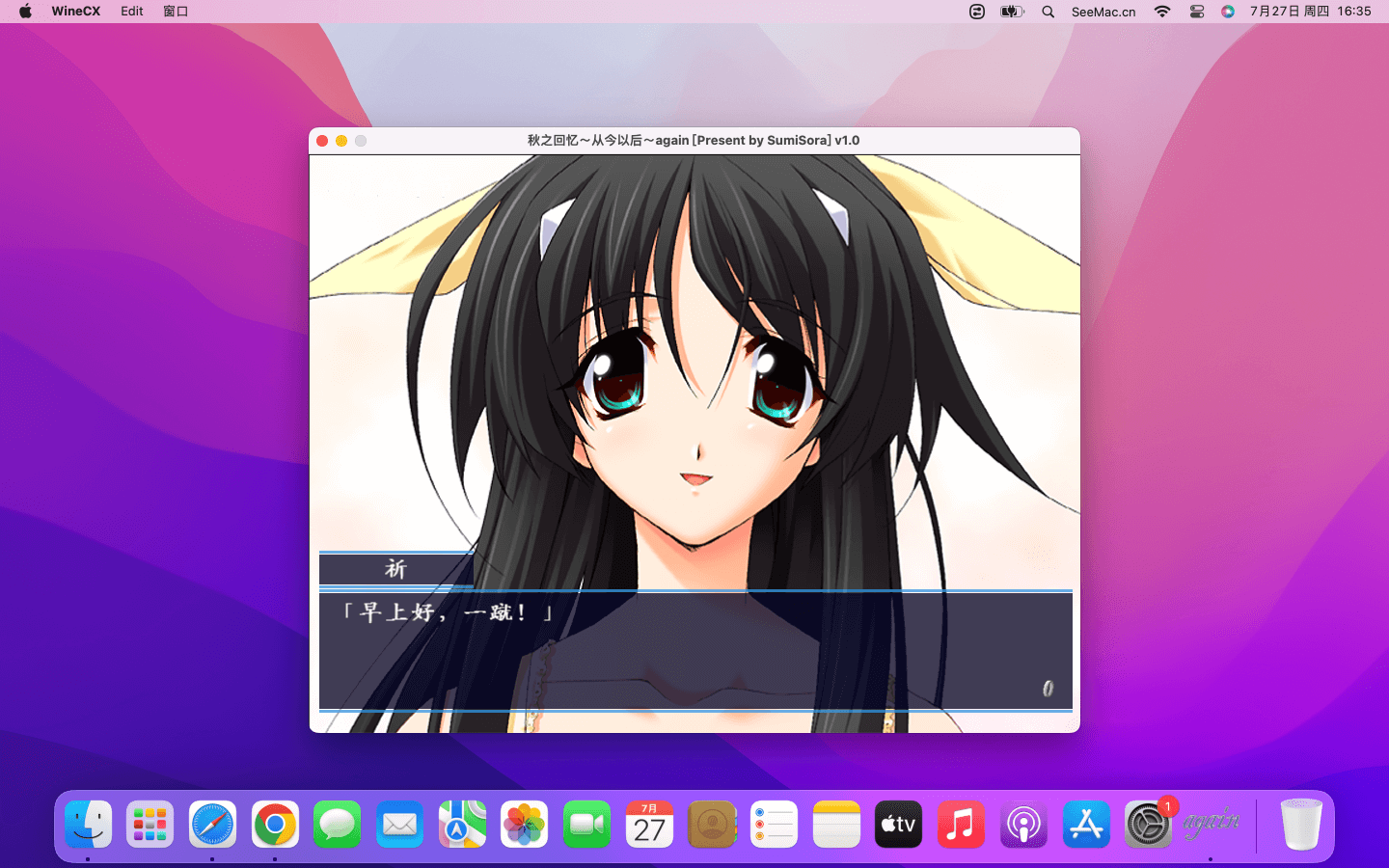1389x868 pixels.
Task: Open the 窗口 menu in menu bar
Action: coord(176,12)
